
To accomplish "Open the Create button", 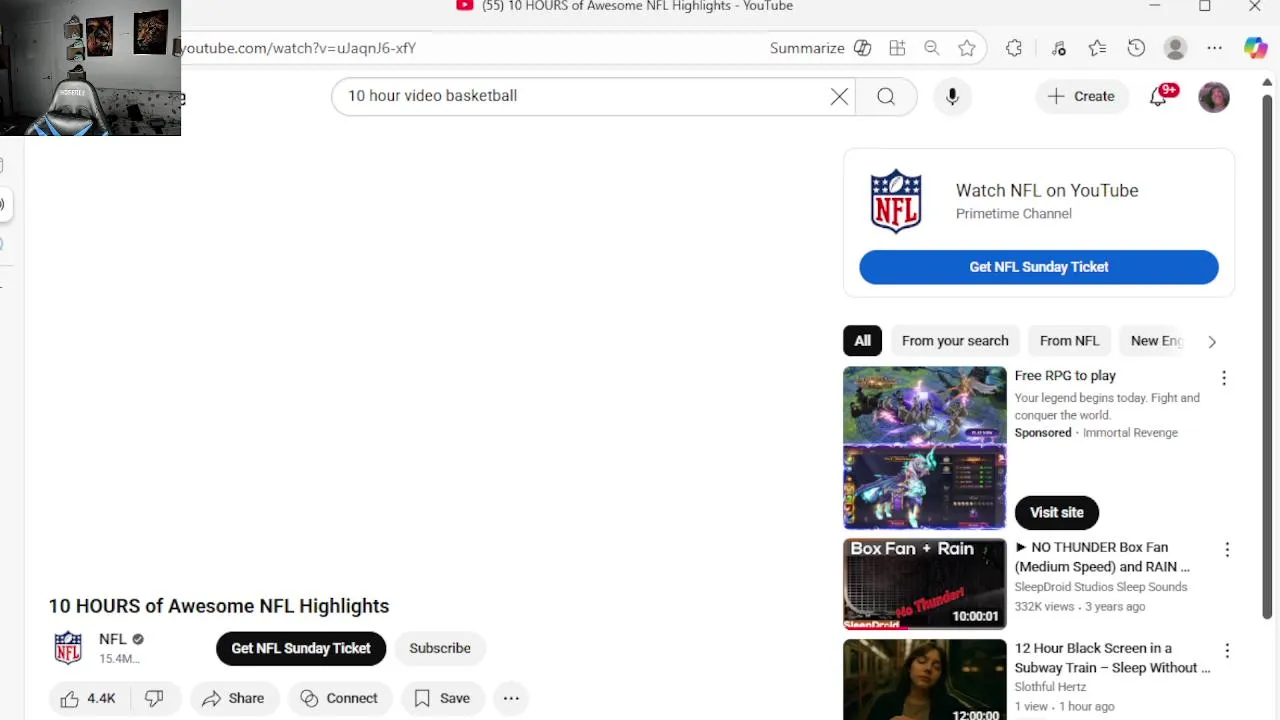I will coord(1081,96).
